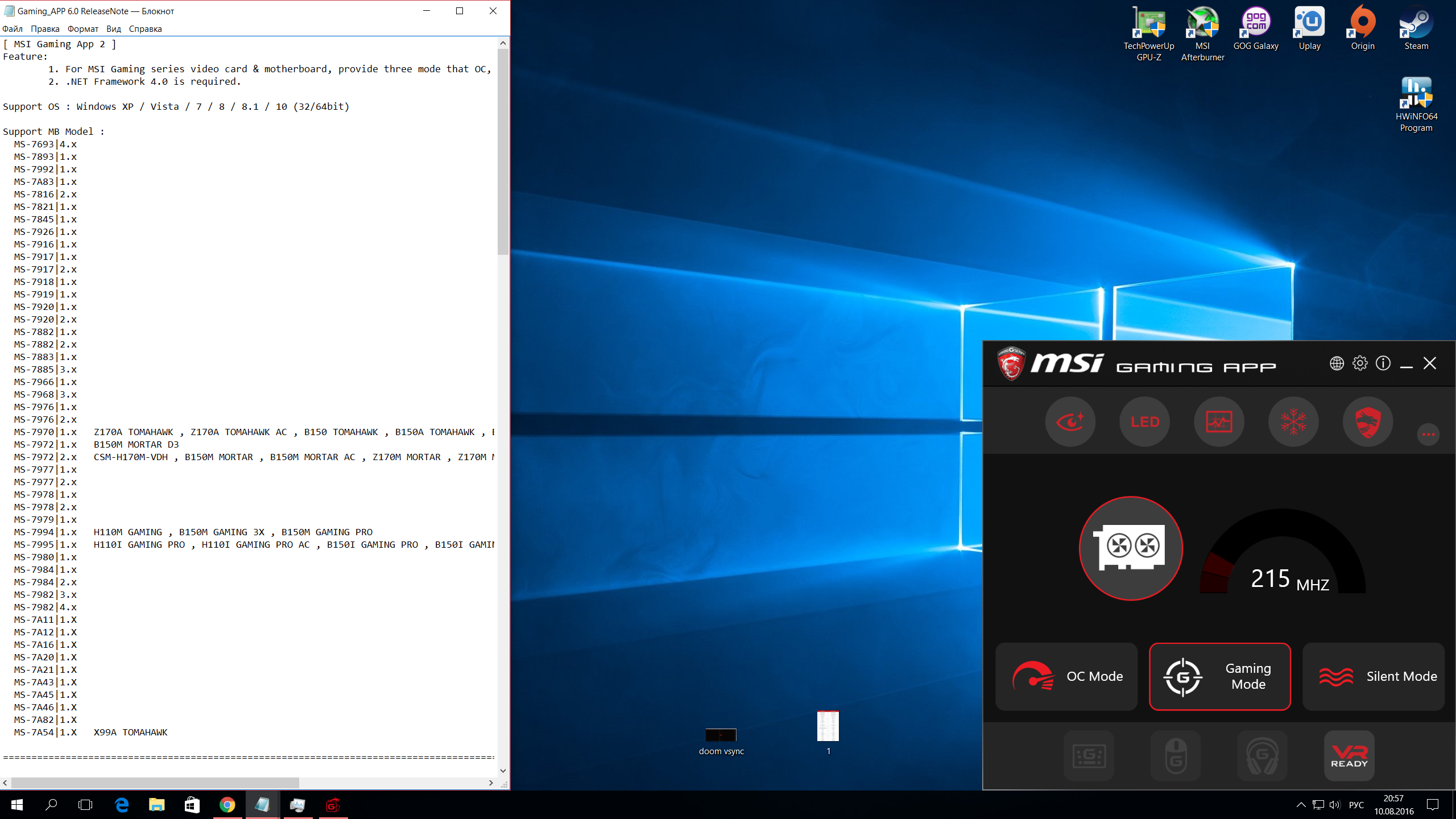Open Eye Rest feature in Gaming App
Image resolution: width=1456 pixels, height=819 pixels.
click(1070, 421)
